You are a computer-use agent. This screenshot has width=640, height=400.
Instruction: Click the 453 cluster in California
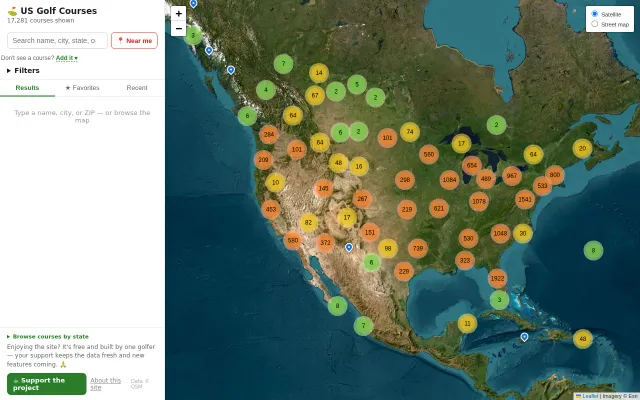[x=271, y=209]
